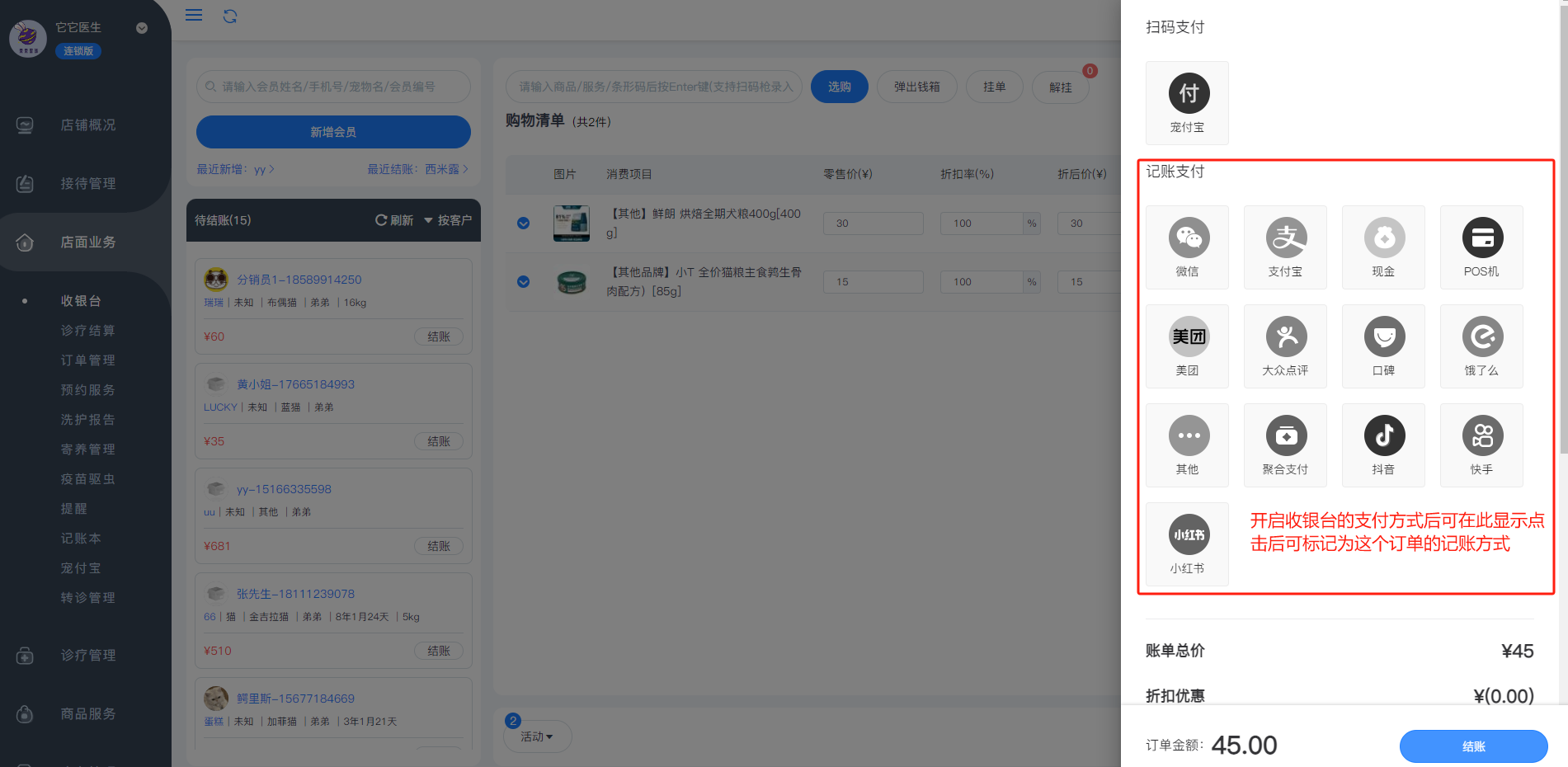Screen dimensions: 1568x767
Task: Open recent checkout 西米露 link
Action: click(x=447, y=169)
